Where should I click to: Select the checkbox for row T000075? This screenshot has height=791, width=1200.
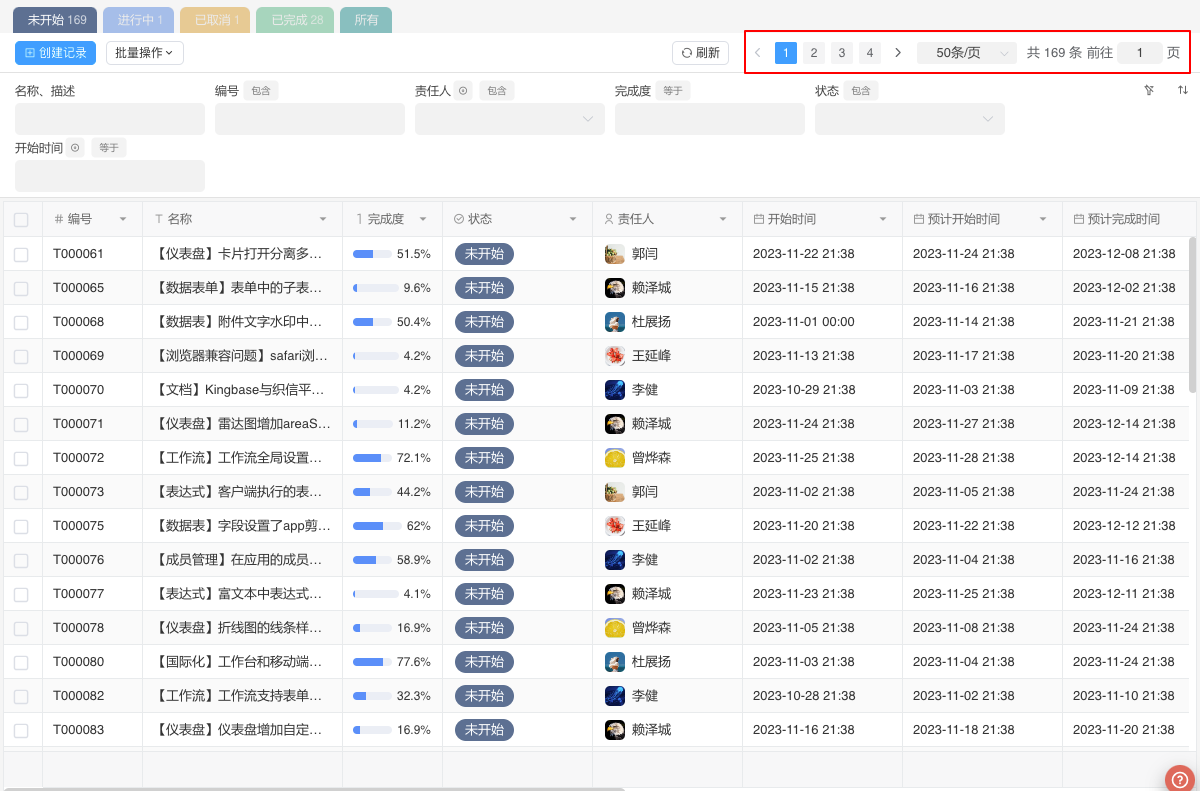coord(21,526)
